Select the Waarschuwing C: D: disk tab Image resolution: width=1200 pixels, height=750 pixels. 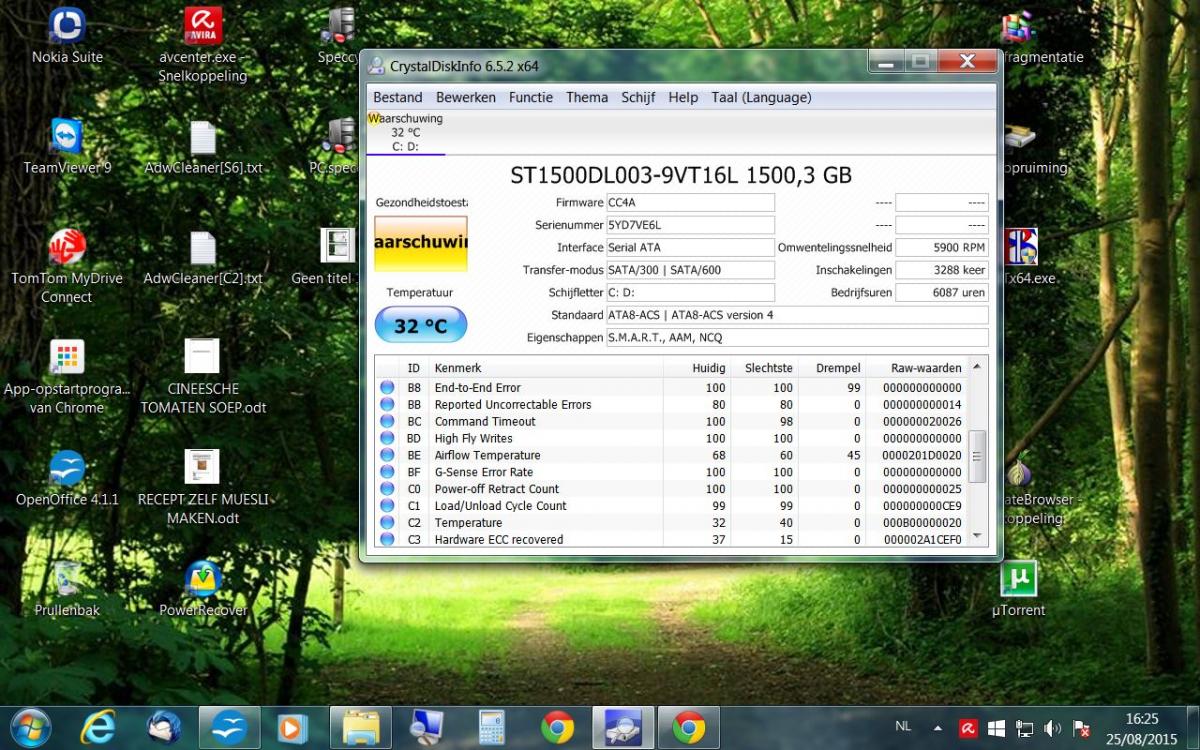tap(406, 132)
